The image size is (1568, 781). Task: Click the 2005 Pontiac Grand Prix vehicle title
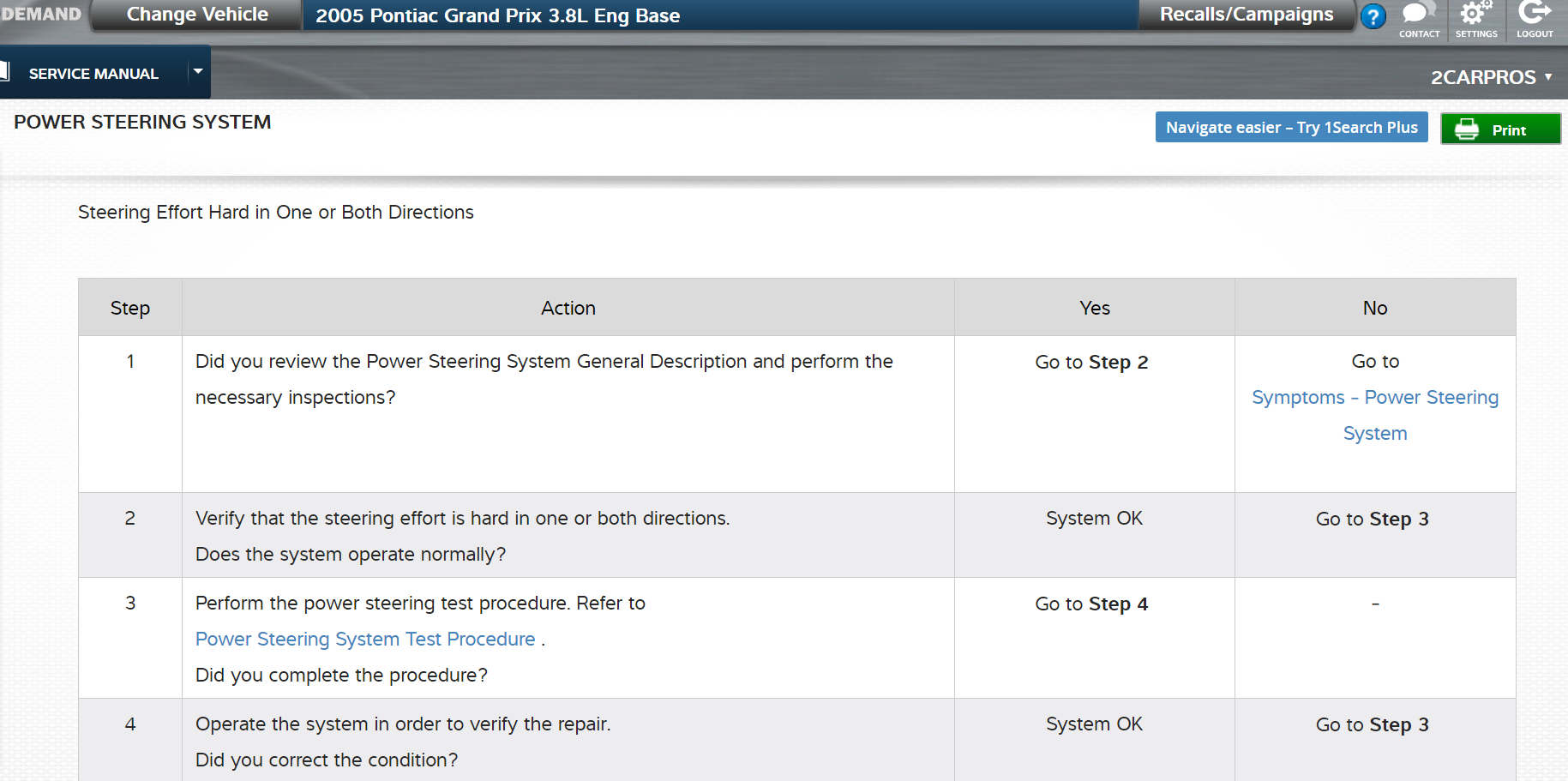click(x=497, y=15)
